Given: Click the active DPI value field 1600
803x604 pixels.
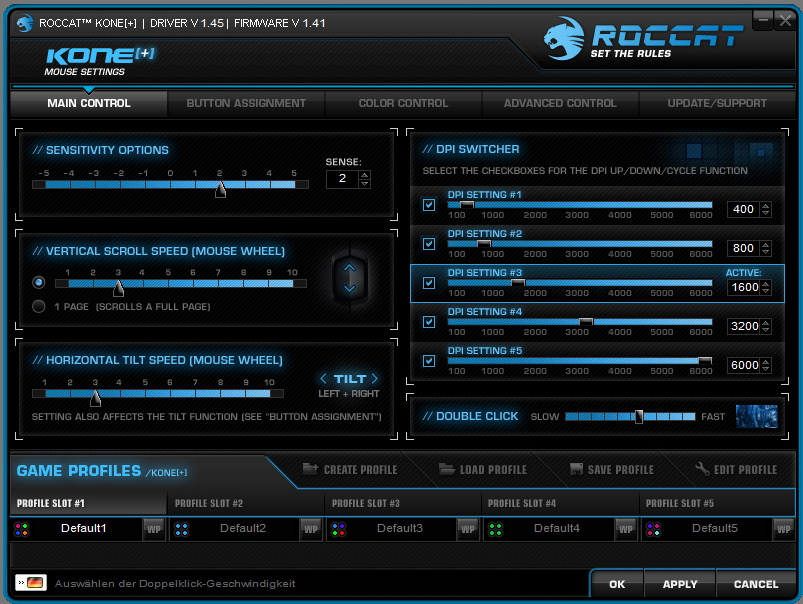Looking at the screenshot, I should coord(744,287).
